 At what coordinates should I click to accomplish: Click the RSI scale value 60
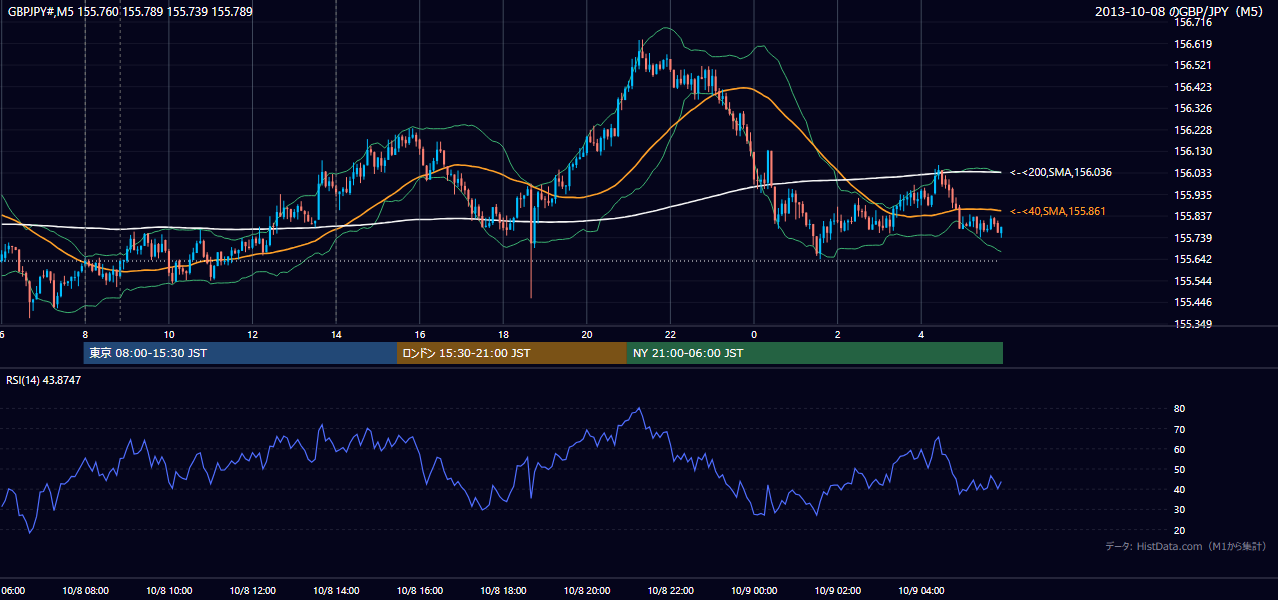coord(1179,449)
